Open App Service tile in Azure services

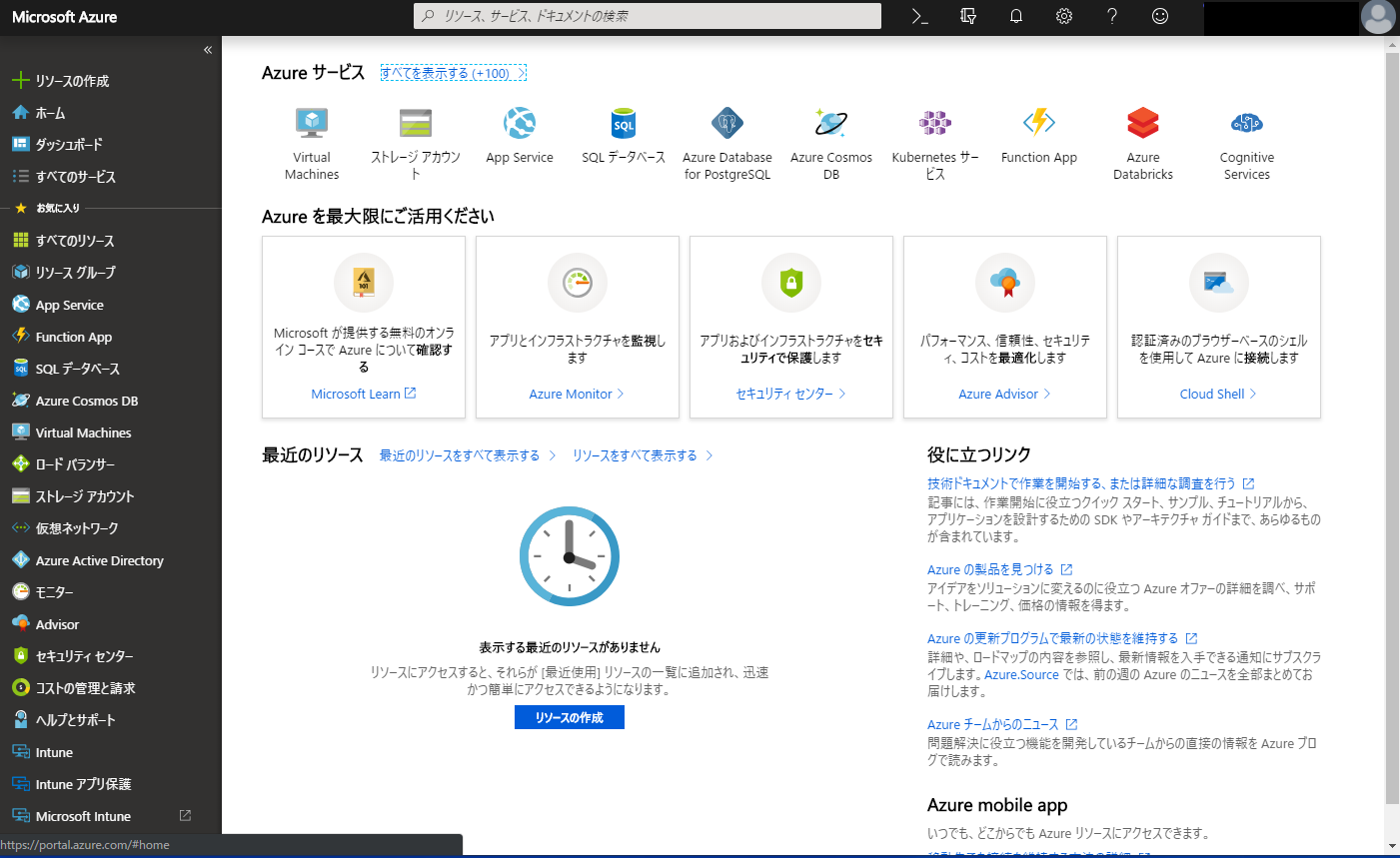point(520,136)
